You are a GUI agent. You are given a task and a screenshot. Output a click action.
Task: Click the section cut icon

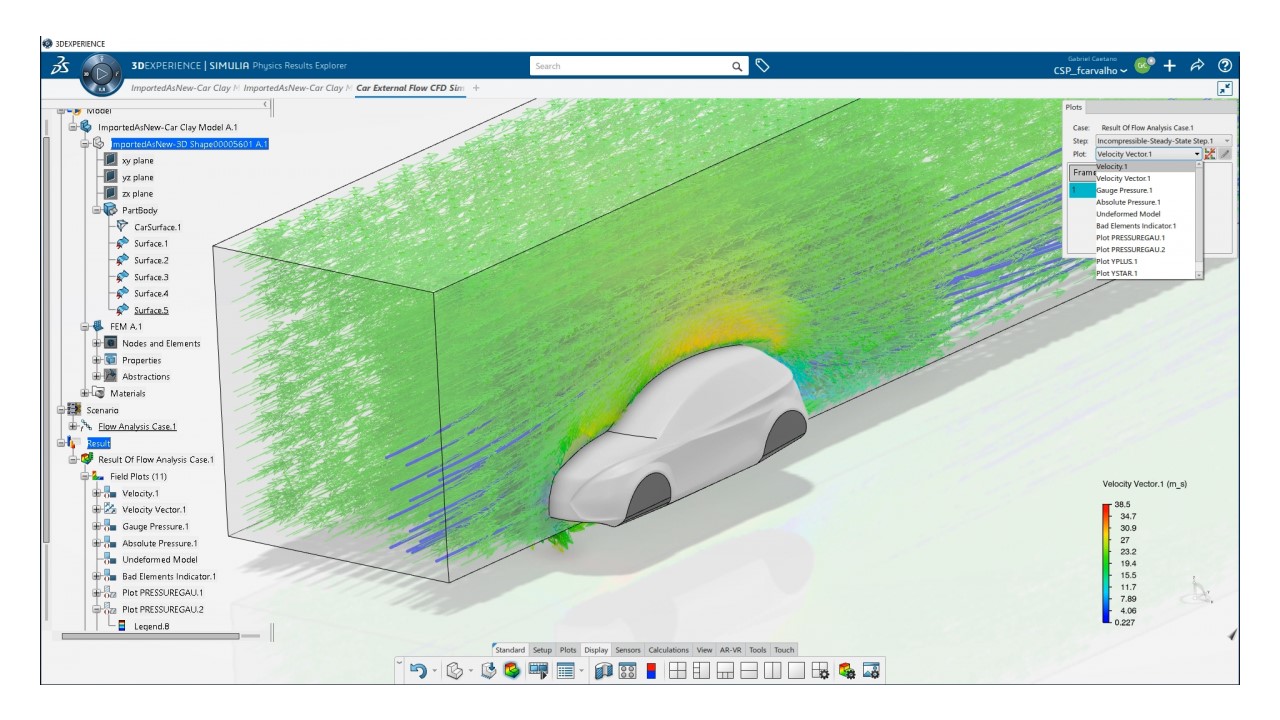click(604, 671)
